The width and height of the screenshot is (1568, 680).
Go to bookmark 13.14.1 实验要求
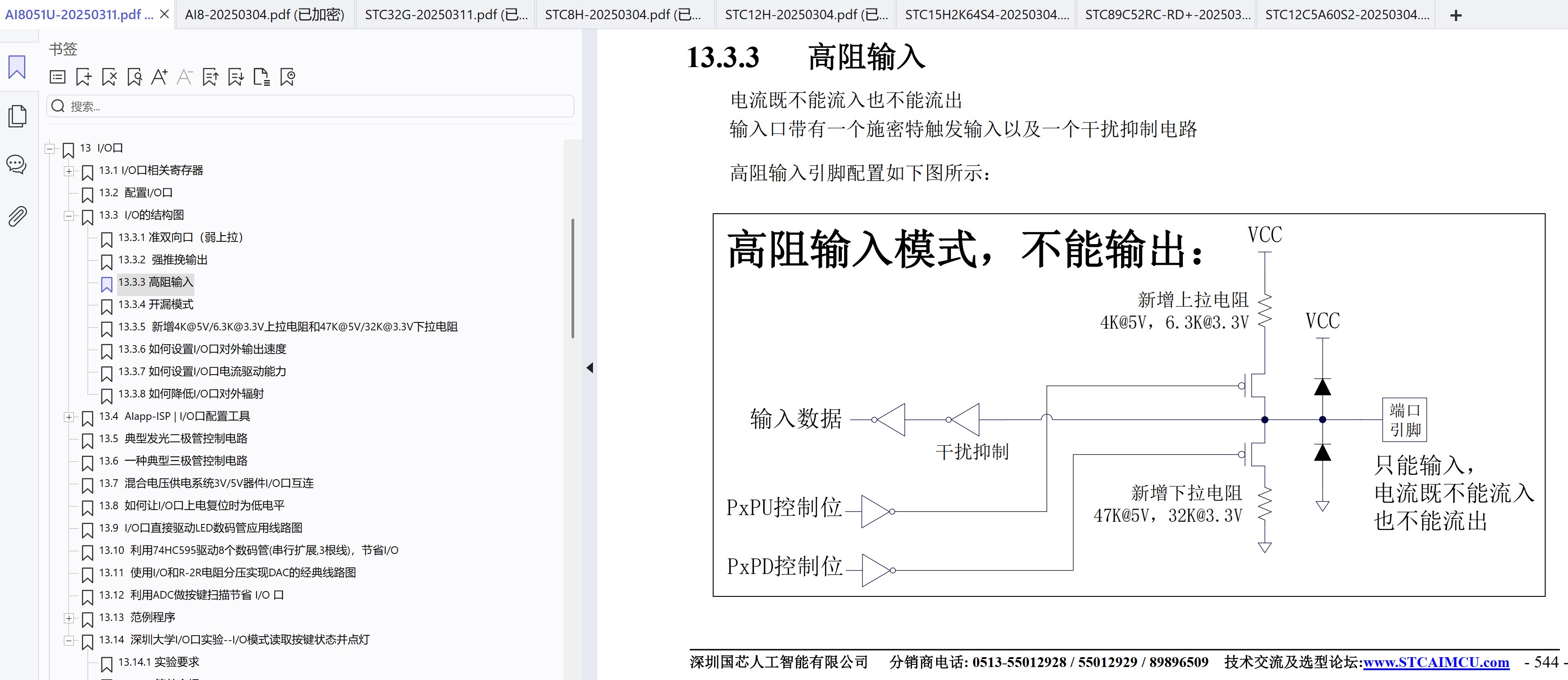click(x=159, y=662)
